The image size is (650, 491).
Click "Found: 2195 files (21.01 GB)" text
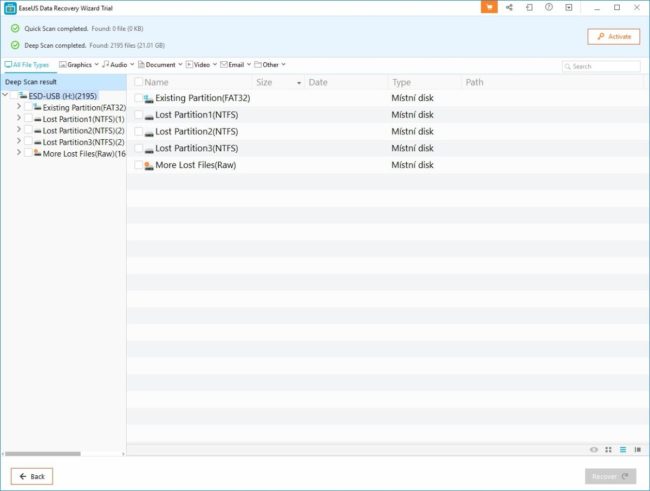(127, 45)
